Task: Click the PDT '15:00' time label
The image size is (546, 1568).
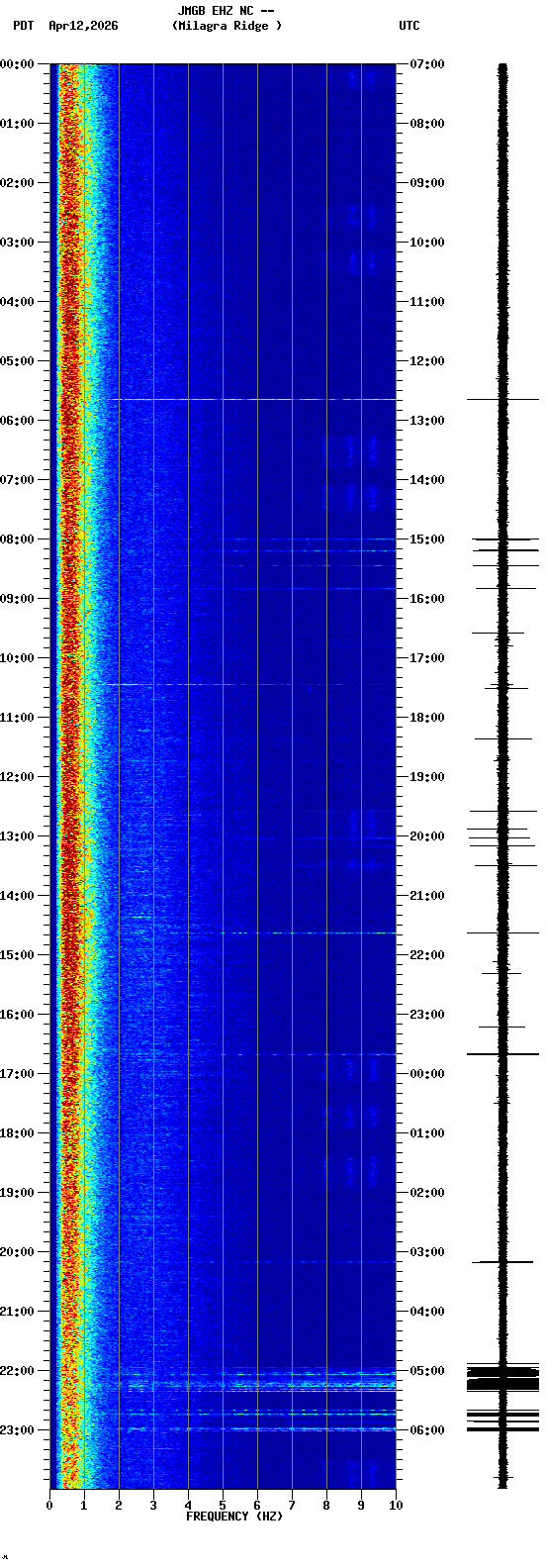Action: (x=18, y=955)
